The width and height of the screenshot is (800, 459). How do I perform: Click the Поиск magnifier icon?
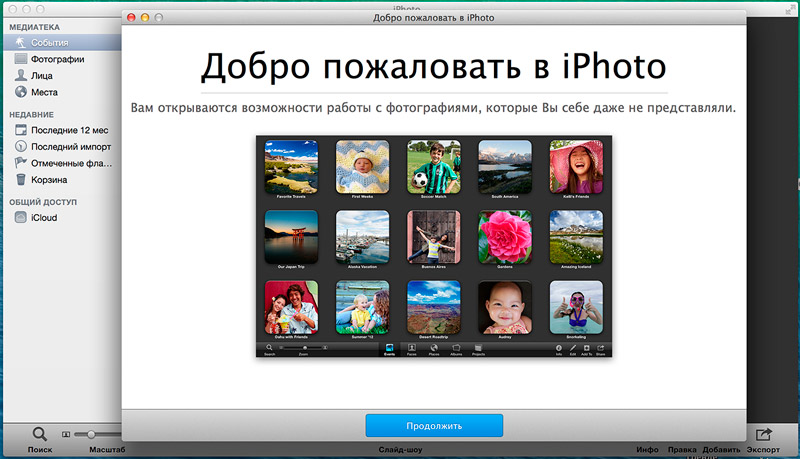point(39,434)
